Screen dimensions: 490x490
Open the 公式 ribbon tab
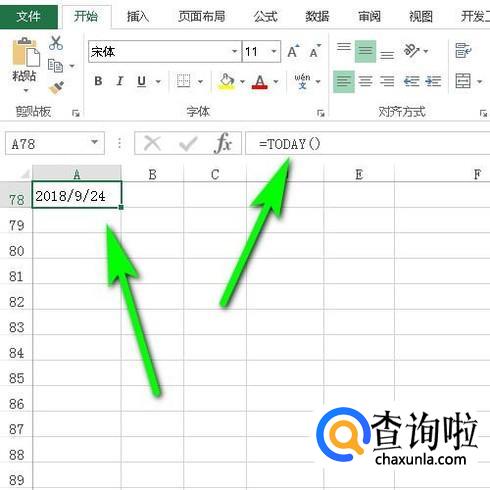[x=265, y=16]
